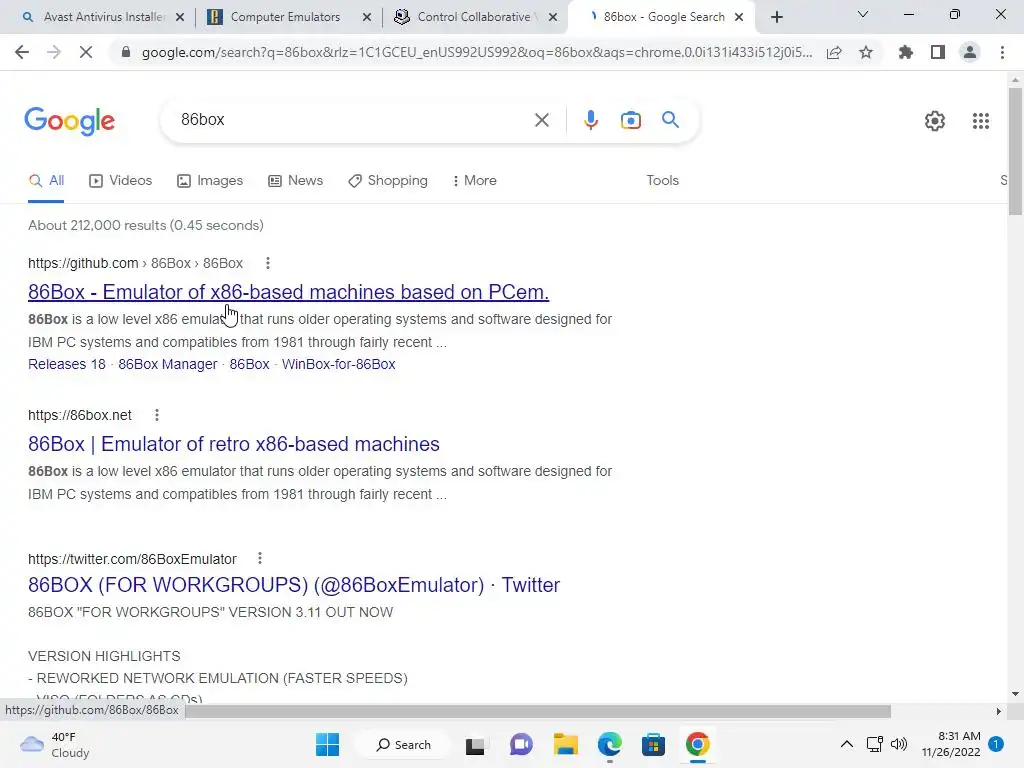Open 86Box Emulator of x86-based machines GitHub link
This screenshot has height=768, width=1024.
point(289,292)
